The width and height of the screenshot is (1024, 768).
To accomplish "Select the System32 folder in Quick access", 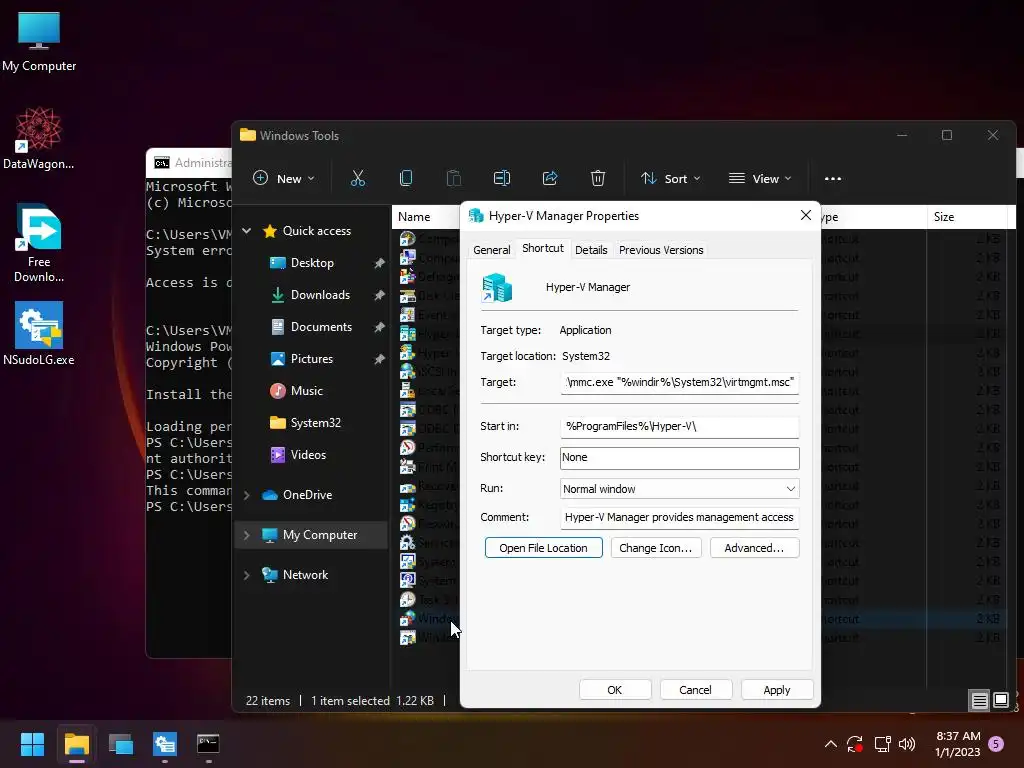I will pyautogui.click(x=315, y=423).
